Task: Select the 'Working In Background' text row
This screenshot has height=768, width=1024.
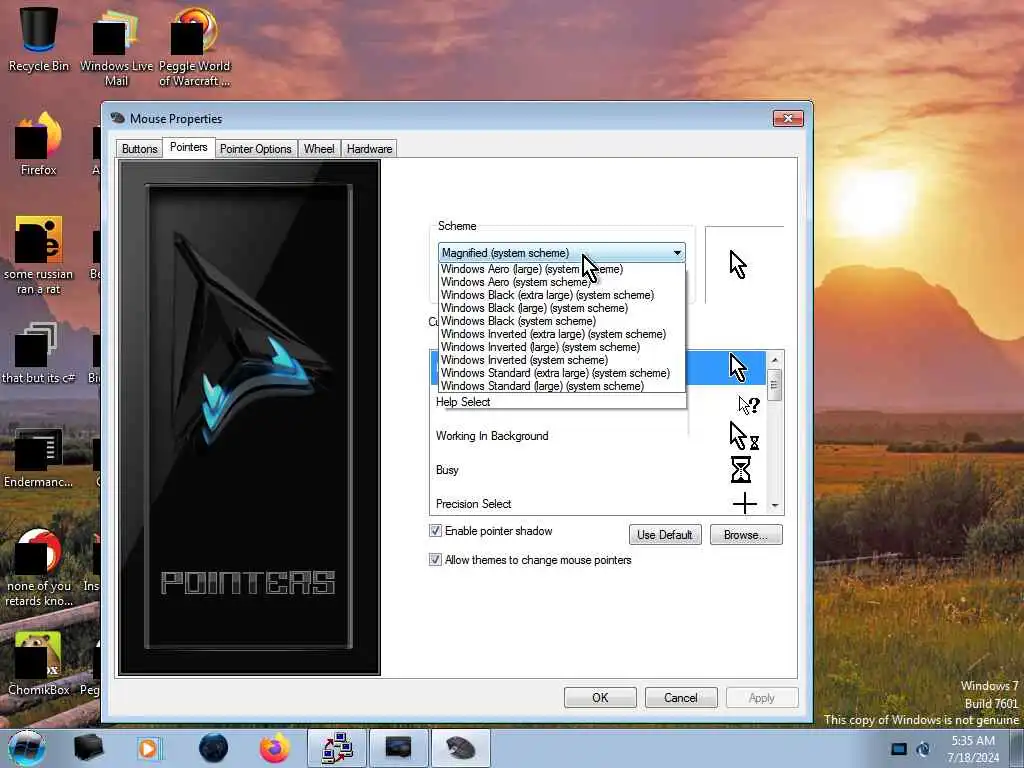Action: (492, 436)
